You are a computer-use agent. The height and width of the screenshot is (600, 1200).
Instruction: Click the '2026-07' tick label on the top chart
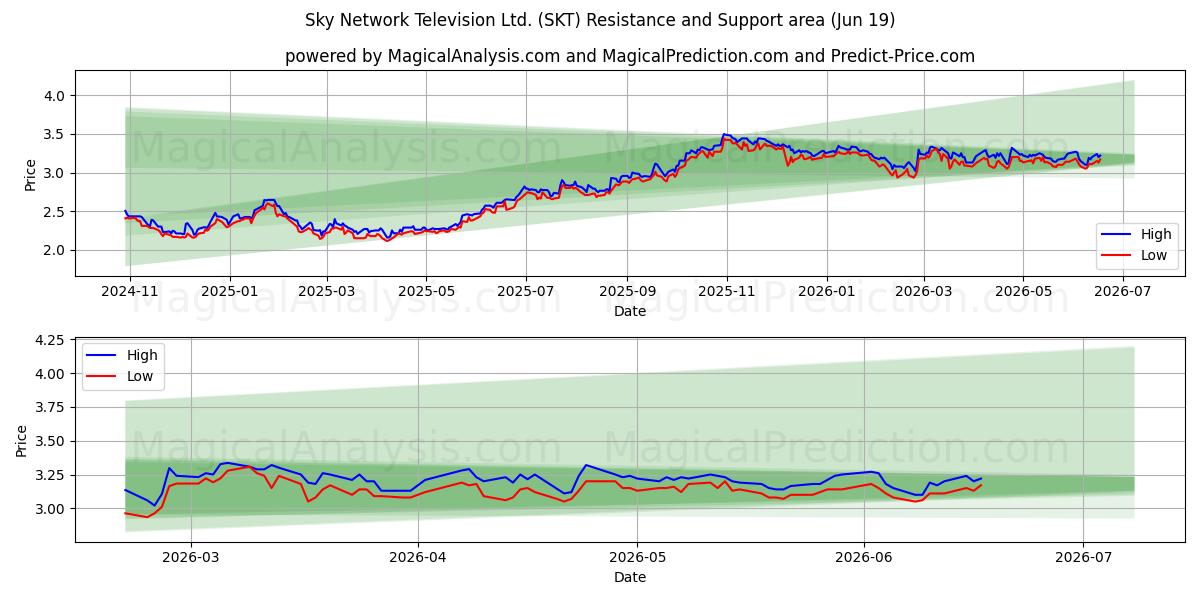[1123, 291]
